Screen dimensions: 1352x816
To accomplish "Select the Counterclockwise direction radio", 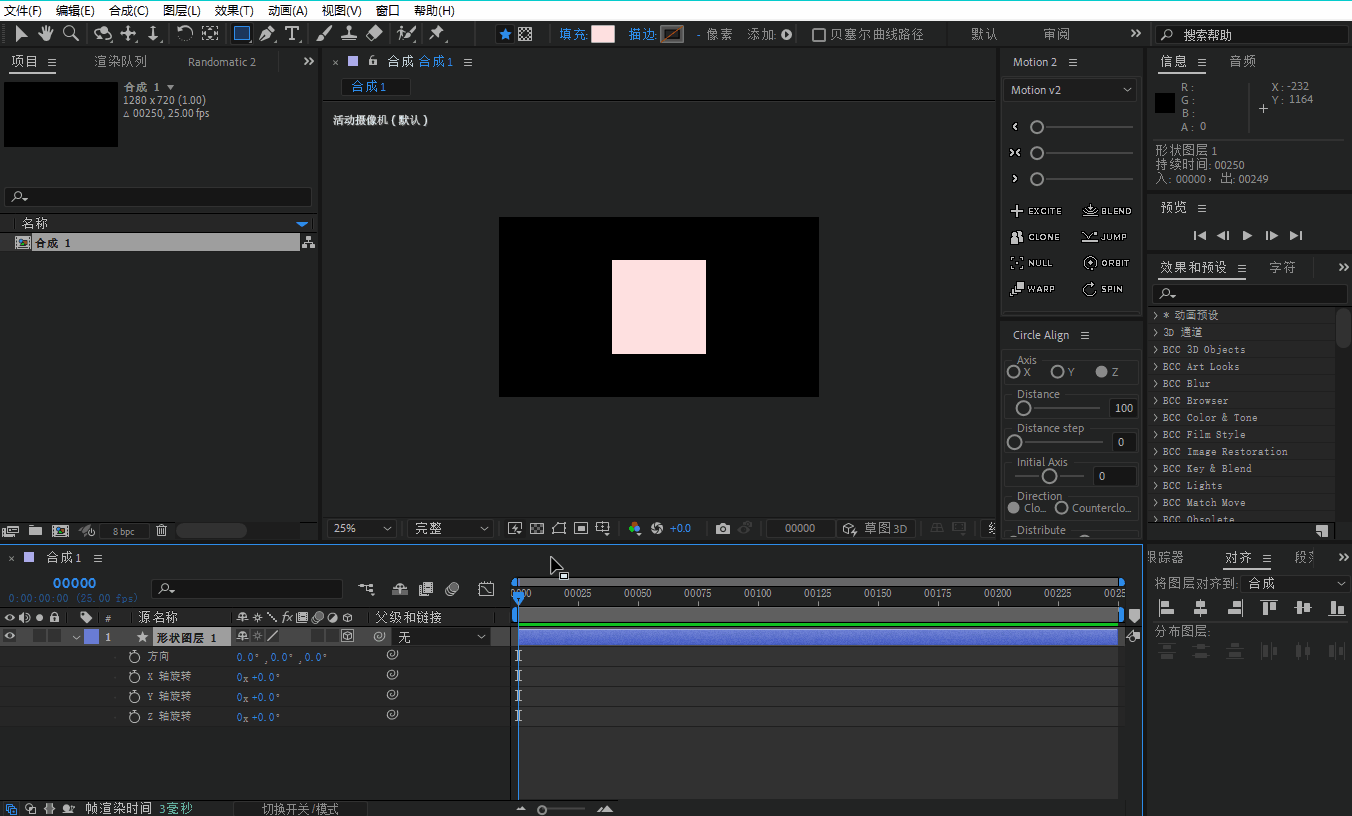I will click(x=1062, y=508).
